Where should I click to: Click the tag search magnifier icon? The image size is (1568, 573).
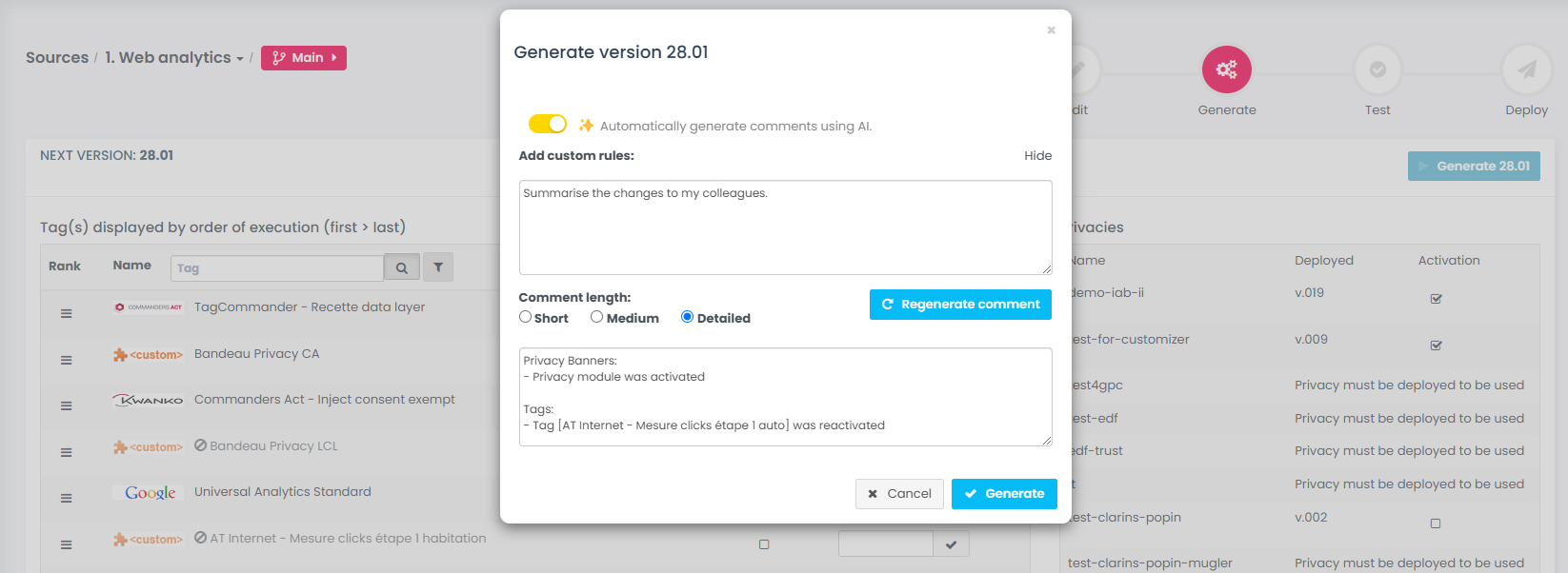pyautogui.click(x=402, y=268)
